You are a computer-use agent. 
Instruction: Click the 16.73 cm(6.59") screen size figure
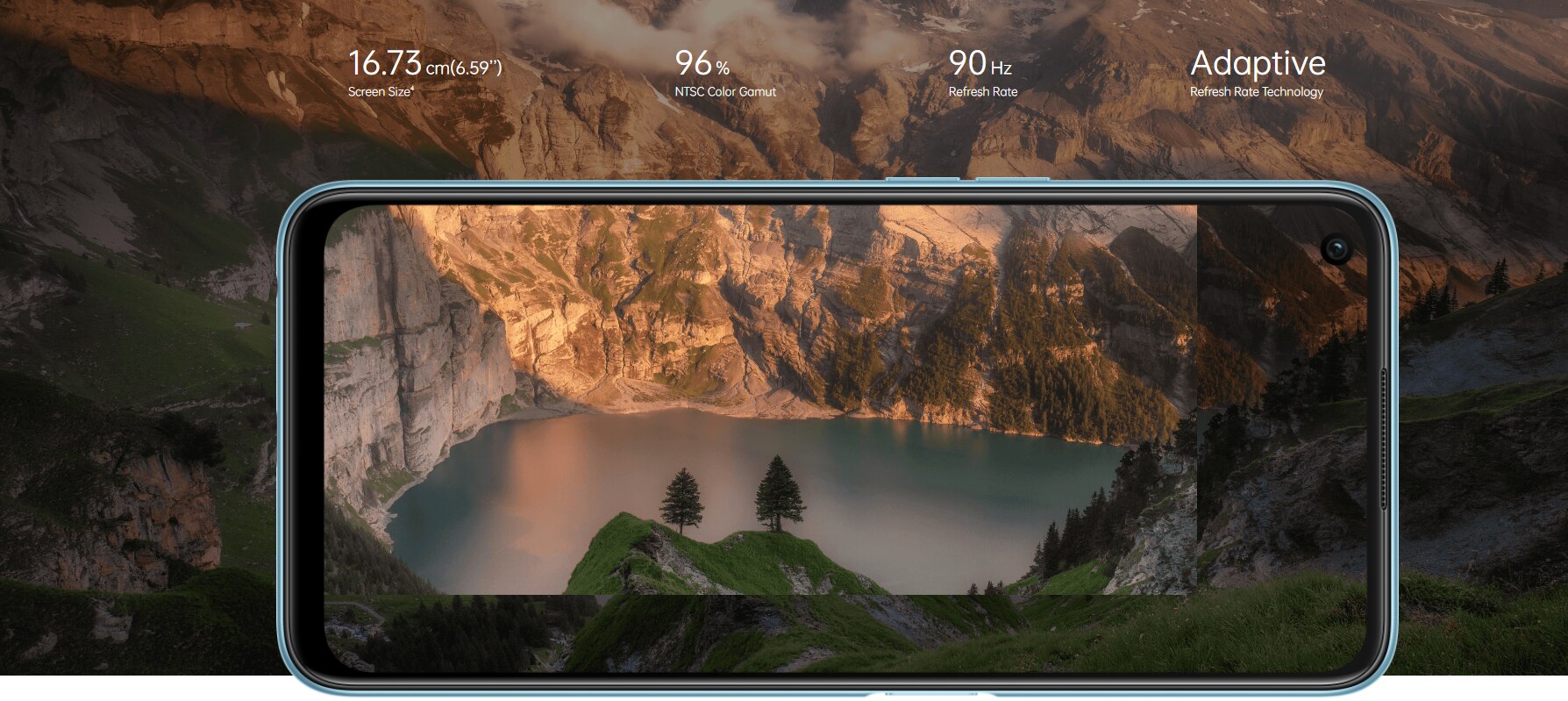(425, 63)
